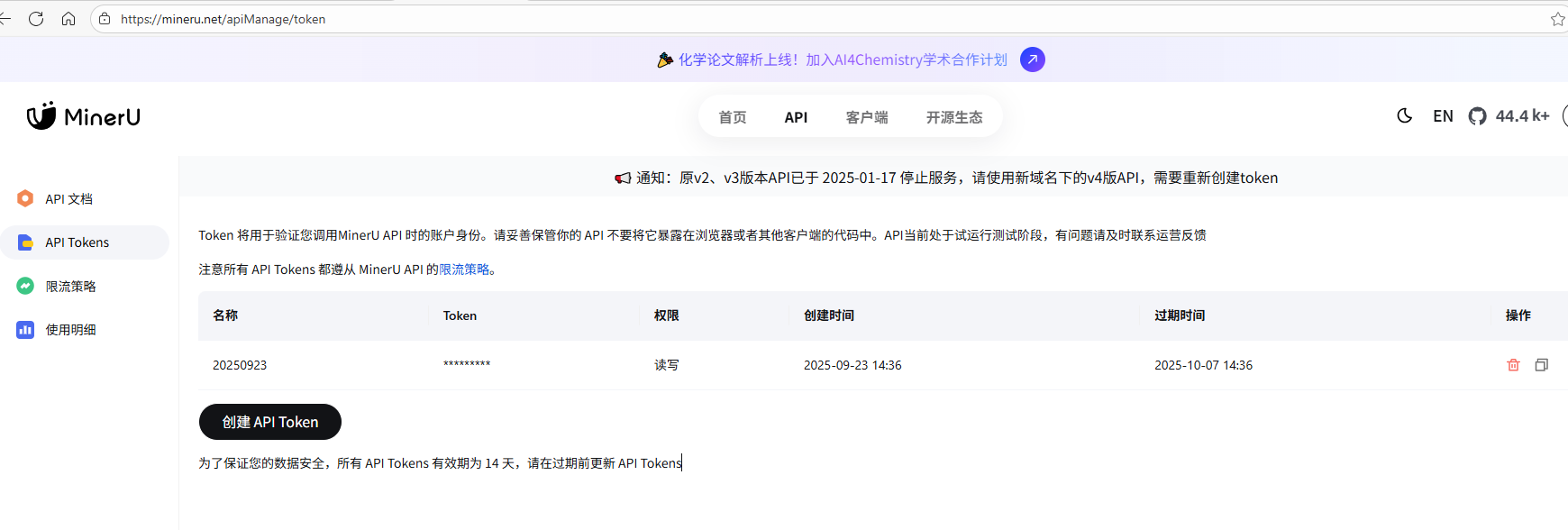Viewport: 1568px width, 530px height.
Task: Click token name cell 20250923
Action: point(240,365)
